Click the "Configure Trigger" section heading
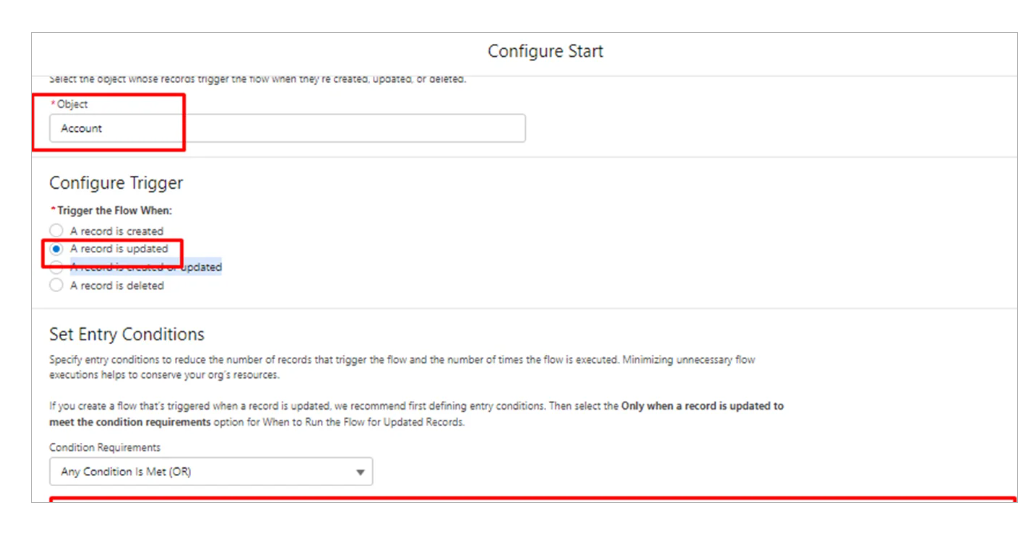The height and width of the screenshot is (538, 1036). coord(116,183)
